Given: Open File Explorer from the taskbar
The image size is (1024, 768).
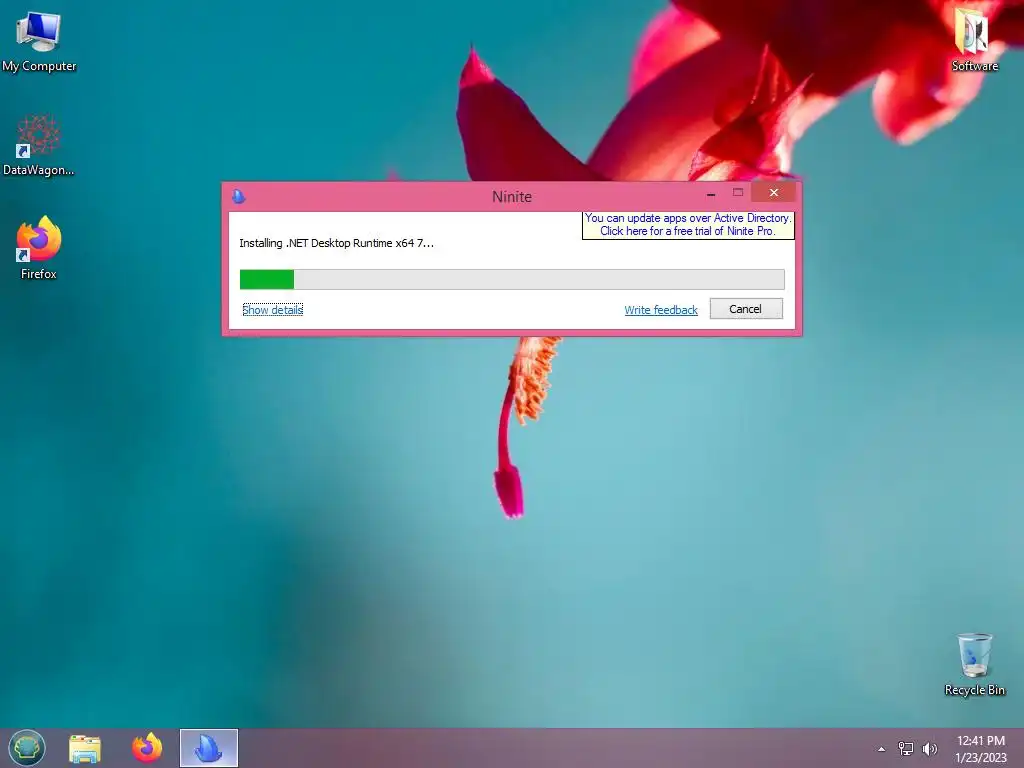Looking at the screenshot, I should point(85,748).
